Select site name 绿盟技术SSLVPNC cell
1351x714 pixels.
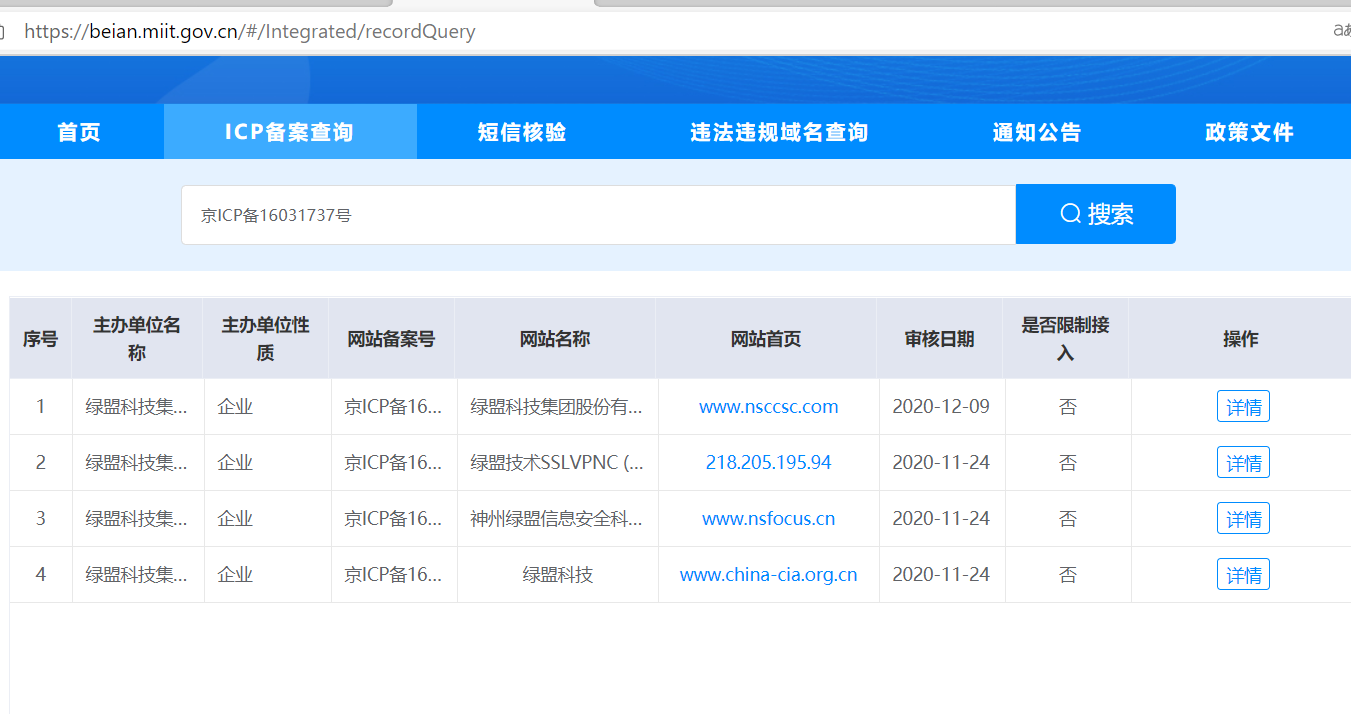pos(557,463)
